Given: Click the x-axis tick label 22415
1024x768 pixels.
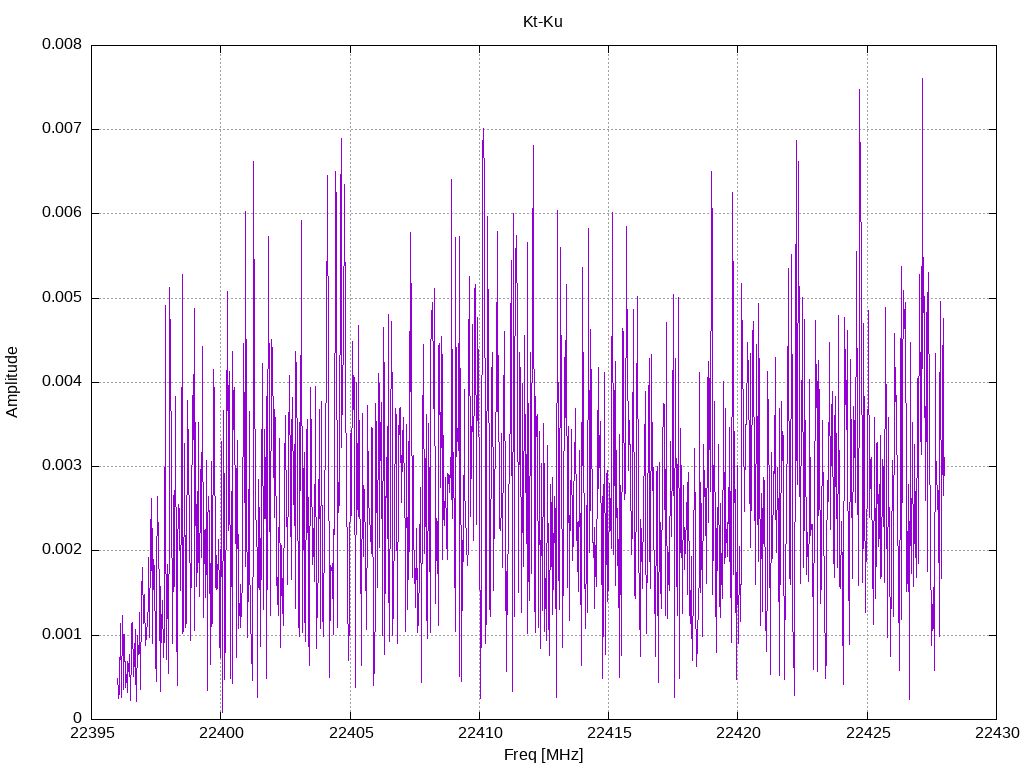Looking at the screenshot, I should click(609, 733).
